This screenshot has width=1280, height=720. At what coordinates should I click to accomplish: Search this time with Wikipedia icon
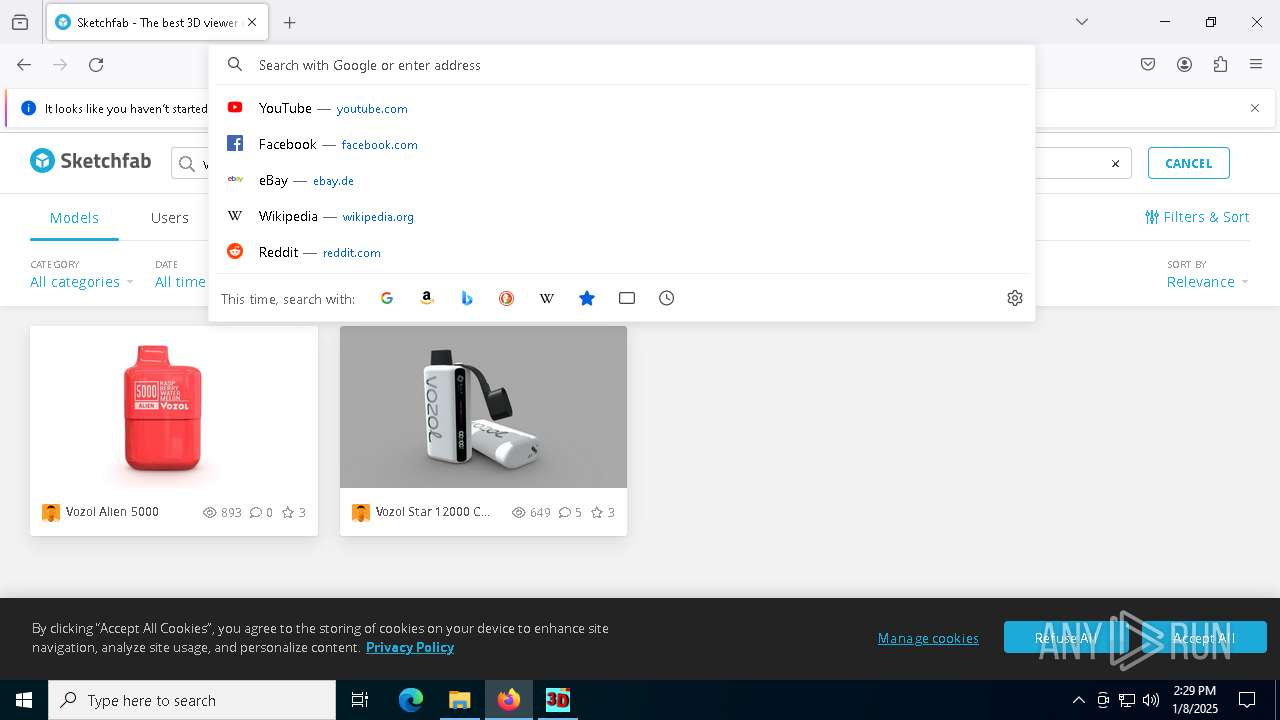coord(547,298)
